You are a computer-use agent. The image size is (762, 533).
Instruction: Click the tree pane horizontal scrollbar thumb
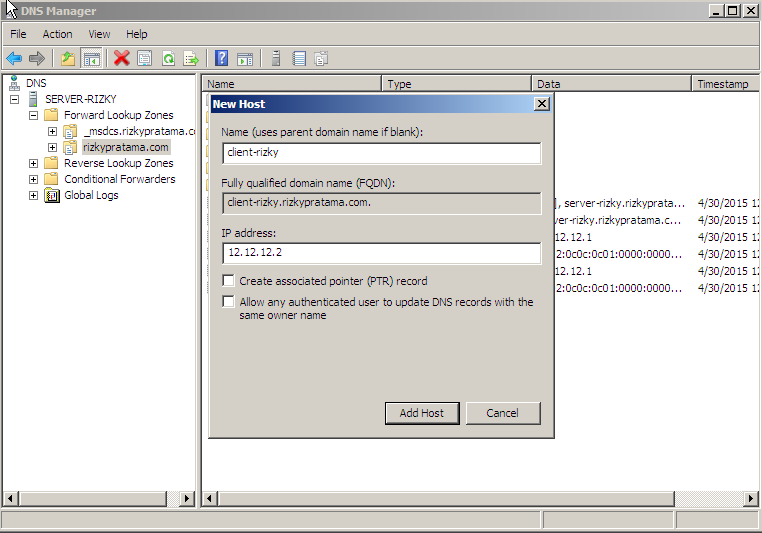tap(93, 498)
